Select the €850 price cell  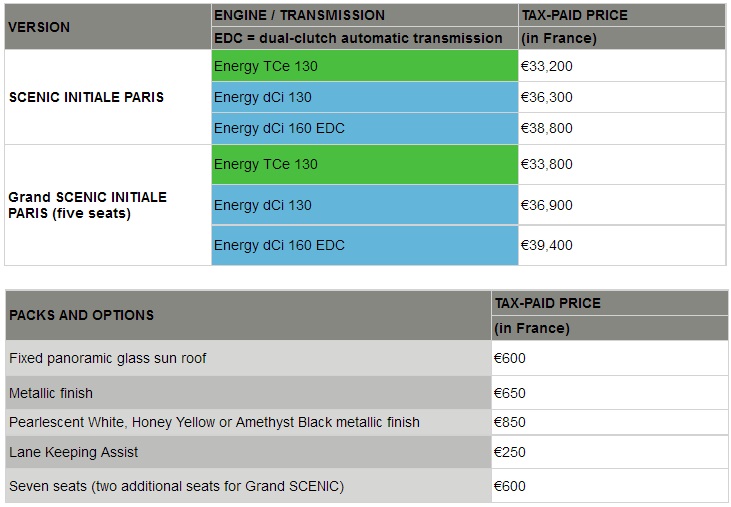tap(509, 422)
